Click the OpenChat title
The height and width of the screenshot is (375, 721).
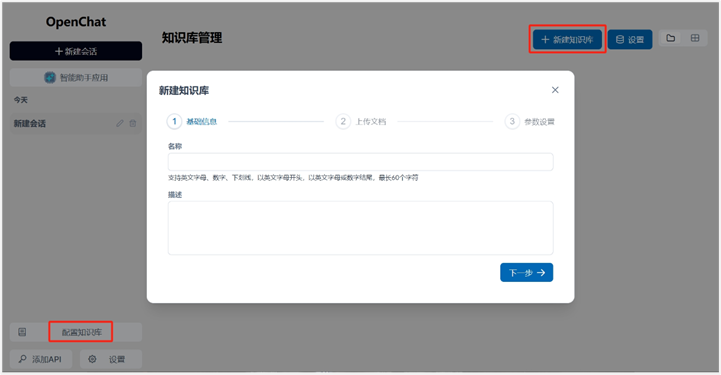[76, 22]
